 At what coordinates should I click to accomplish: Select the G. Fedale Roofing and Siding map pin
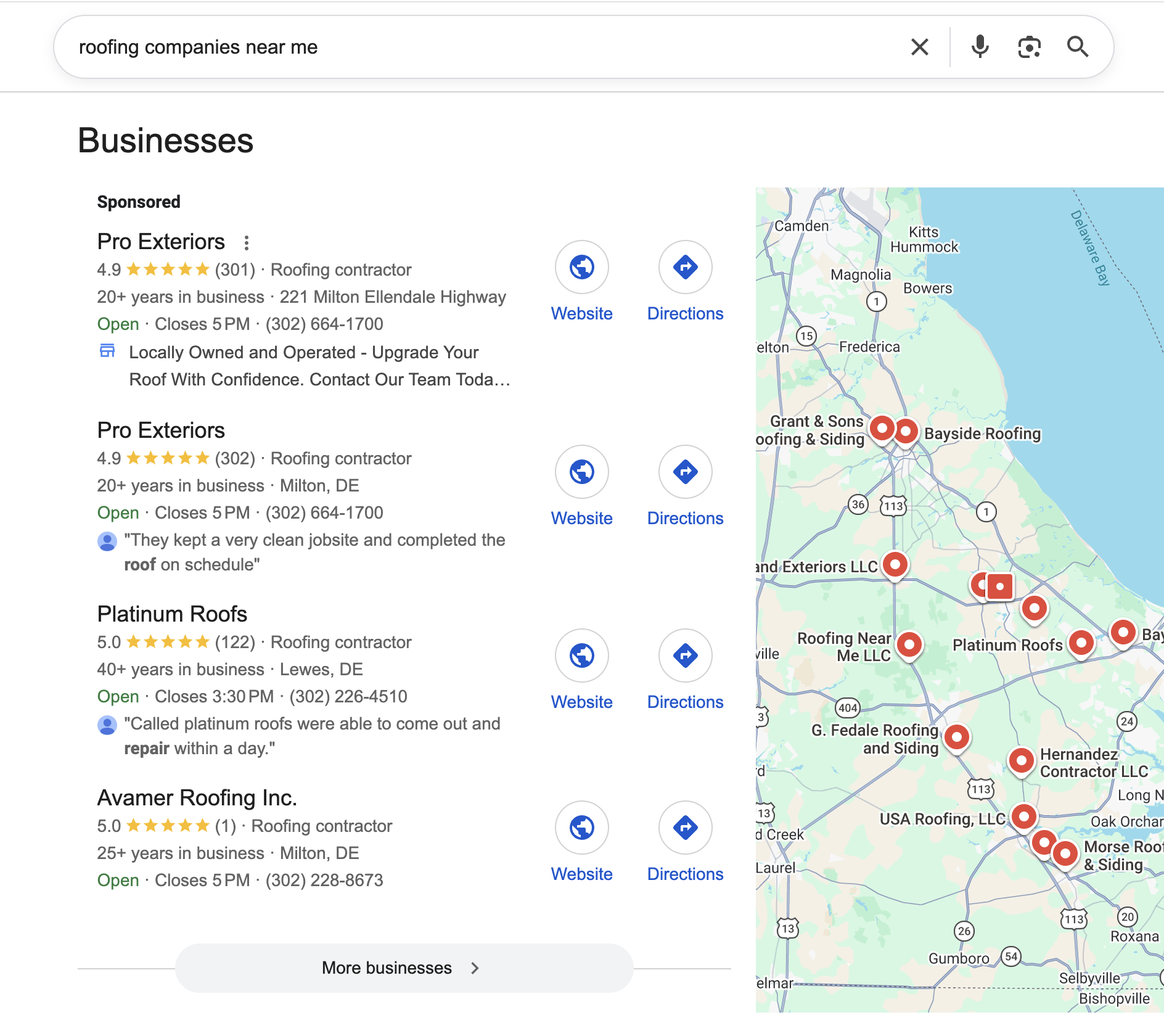pyautogui.click(x=957, y=737)
